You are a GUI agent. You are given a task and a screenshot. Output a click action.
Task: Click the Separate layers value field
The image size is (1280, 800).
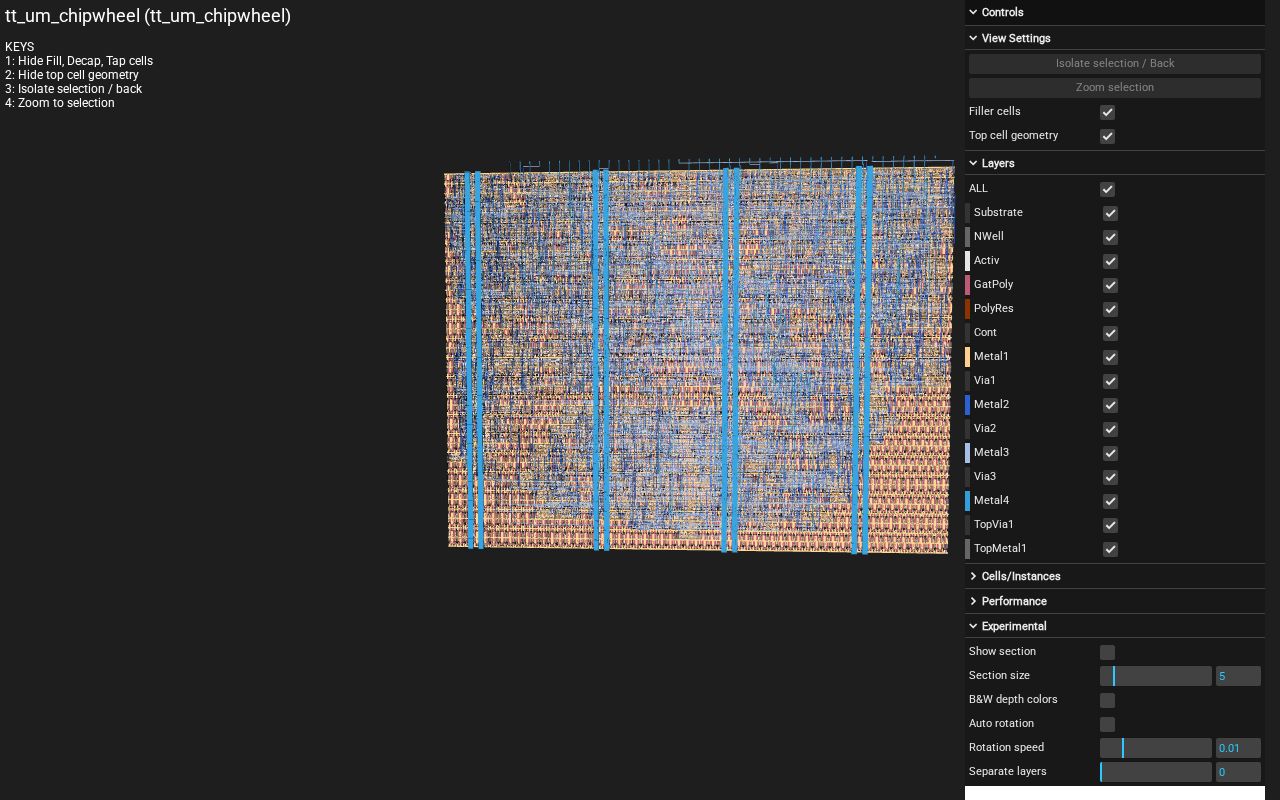coord(1238,772)
